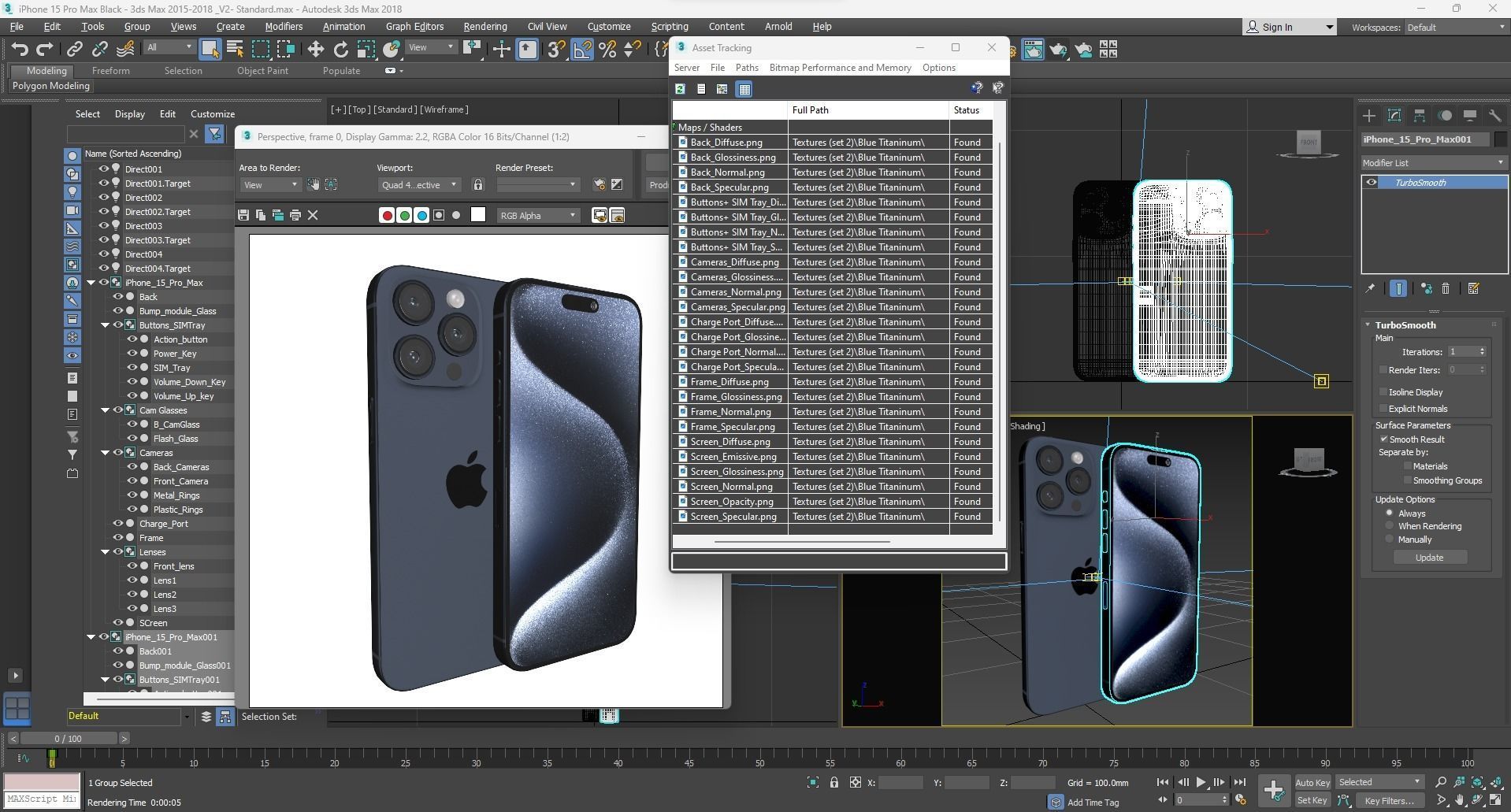Image resolution: width=1511 pixels, height=812 pixels.
Task: Click the Undo arrow in main toolbar
Action: [20, 50]
